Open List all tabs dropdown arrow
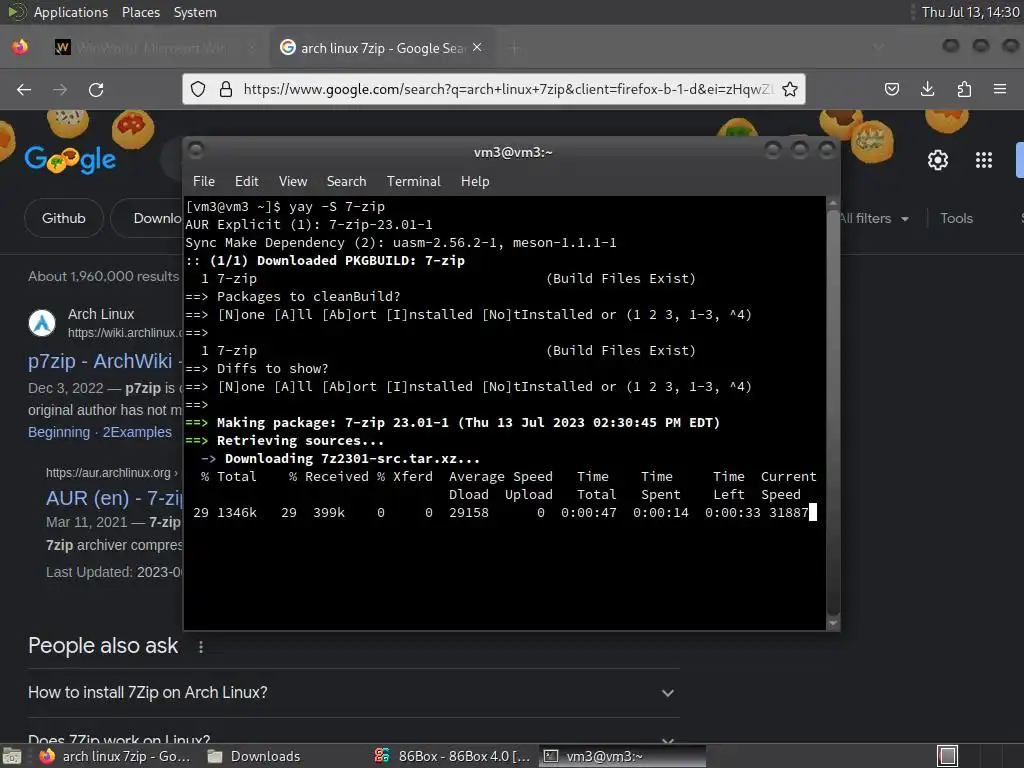This screenshot has height=768, width=1024. point(879,47)
